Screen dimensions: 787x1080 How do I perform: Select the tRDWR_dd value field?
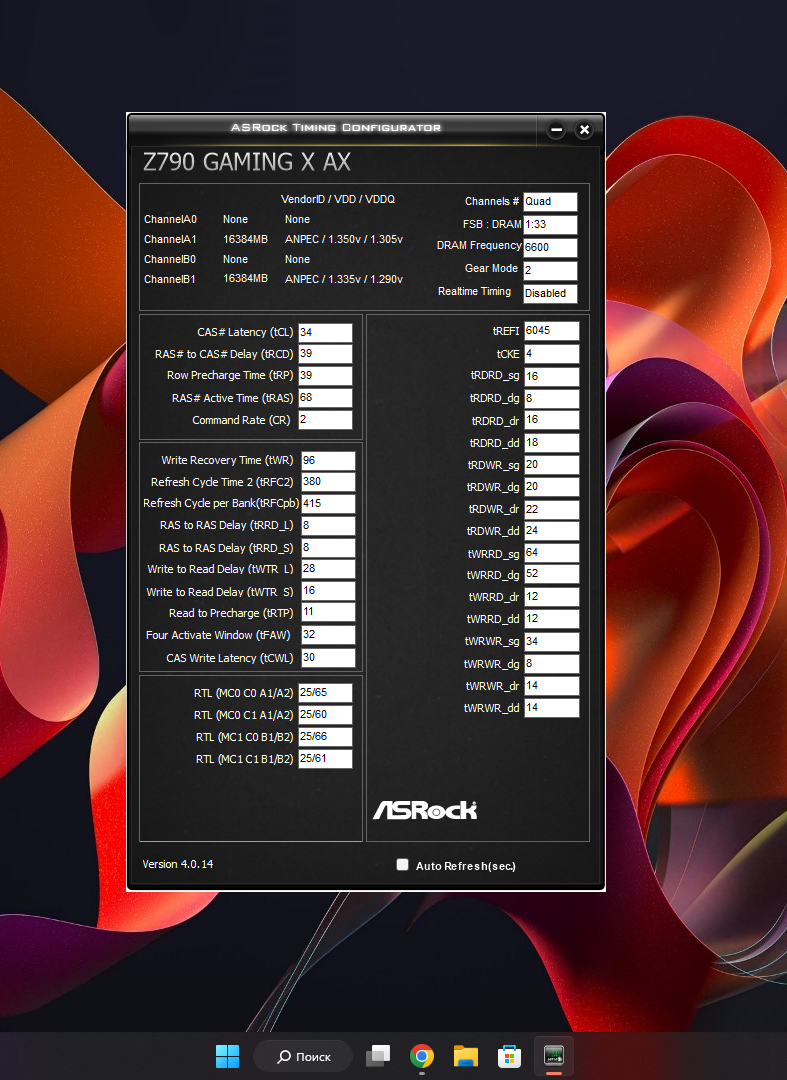click(x=552, y=531)
